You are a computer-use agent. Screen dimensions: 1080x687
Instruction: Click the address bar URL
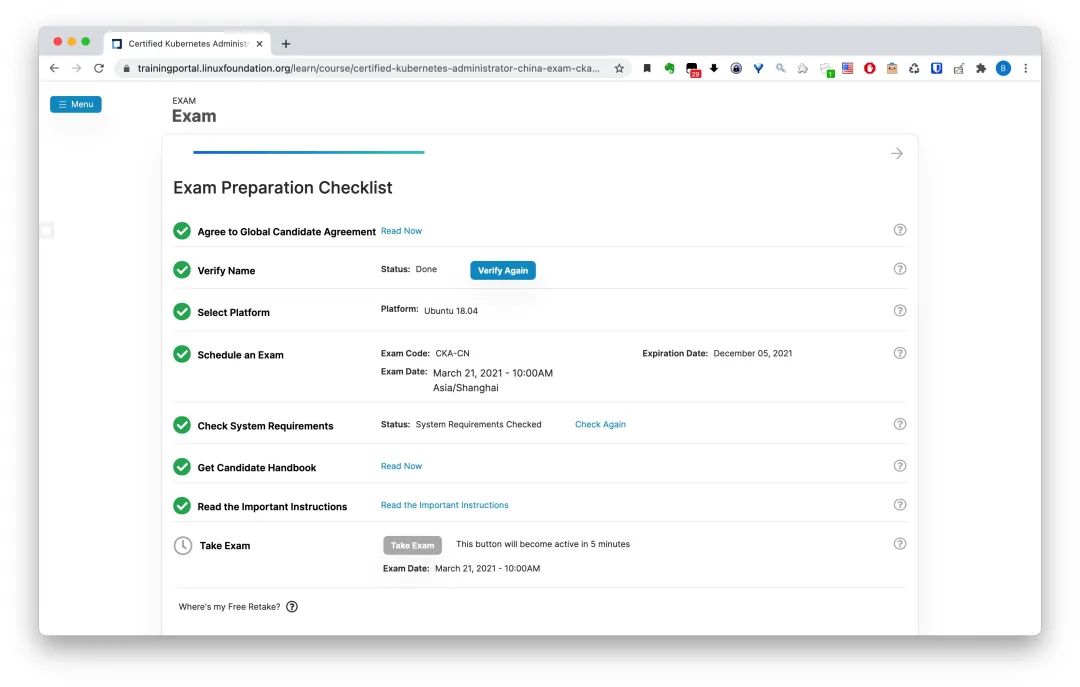tap(370, 68)
